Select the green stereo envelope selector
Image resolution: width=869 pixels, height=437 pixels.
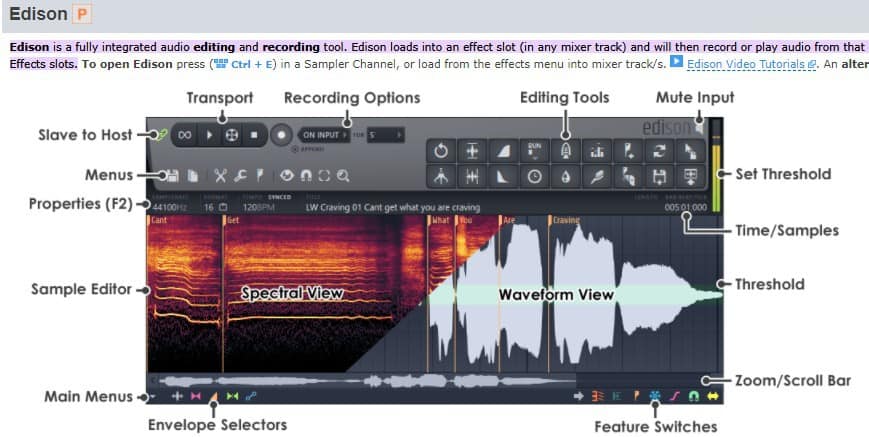coord(232,397)
